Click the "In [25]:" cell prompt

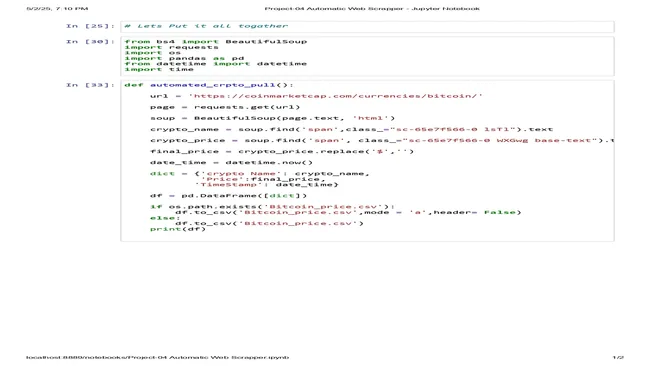pos(90,26)
